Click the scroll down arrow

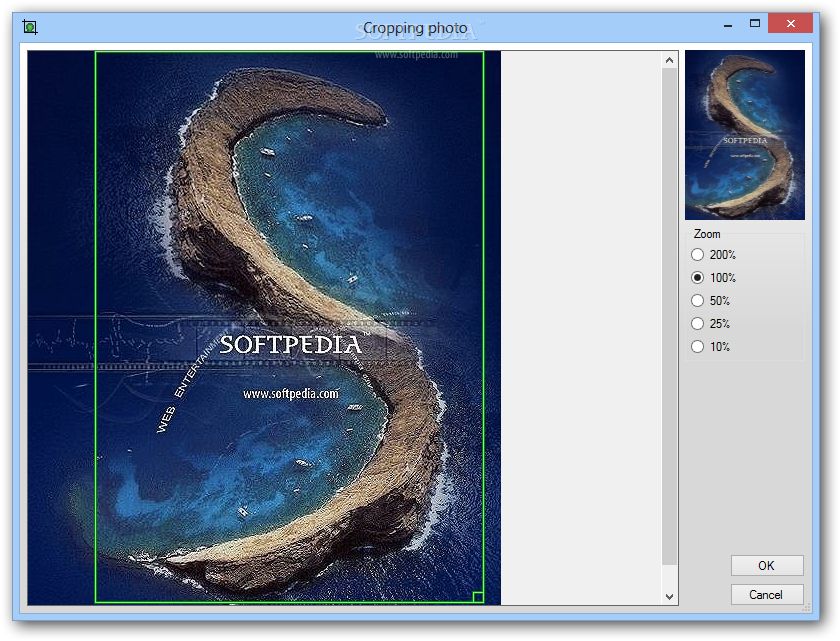[669, 597]
